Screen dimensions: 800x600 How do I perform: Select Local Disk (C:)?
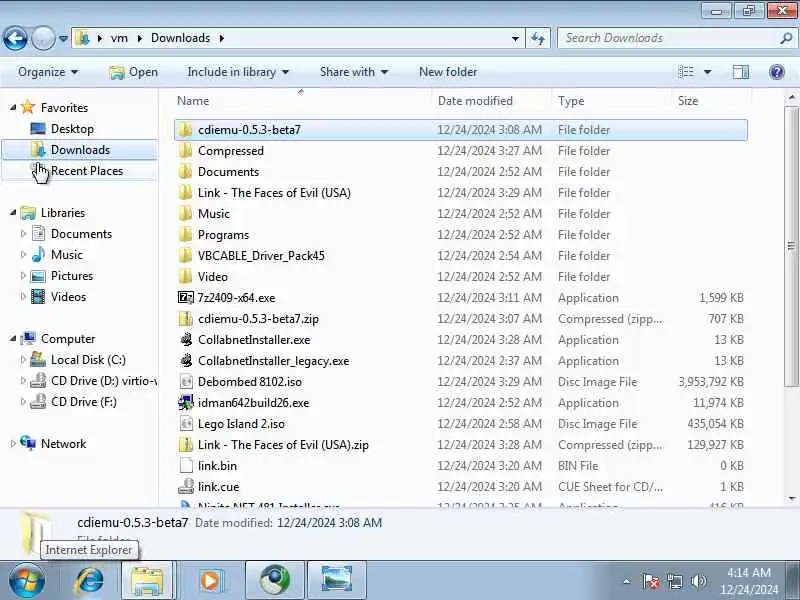(x=88, y=360)
